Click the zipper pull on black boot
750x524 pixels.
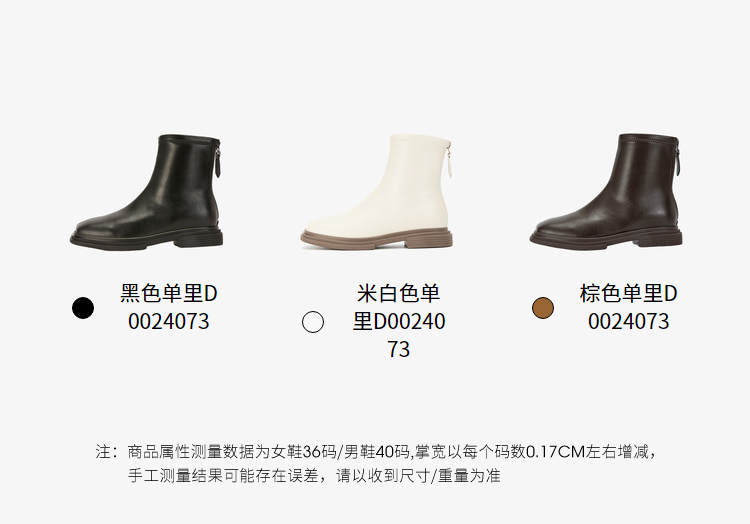(x=218, y=163)
